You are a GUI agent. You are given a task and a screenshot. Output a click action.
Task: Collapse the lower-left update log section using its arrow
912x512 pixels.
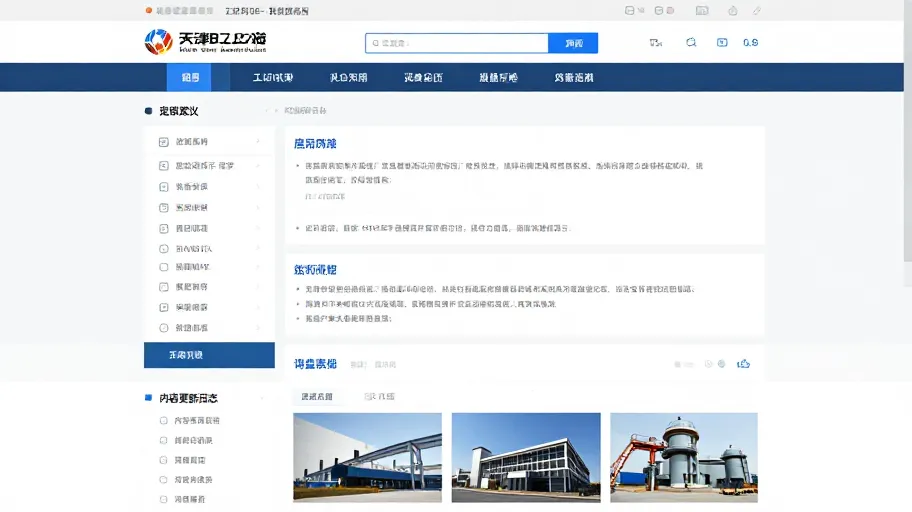click(262, 398)
